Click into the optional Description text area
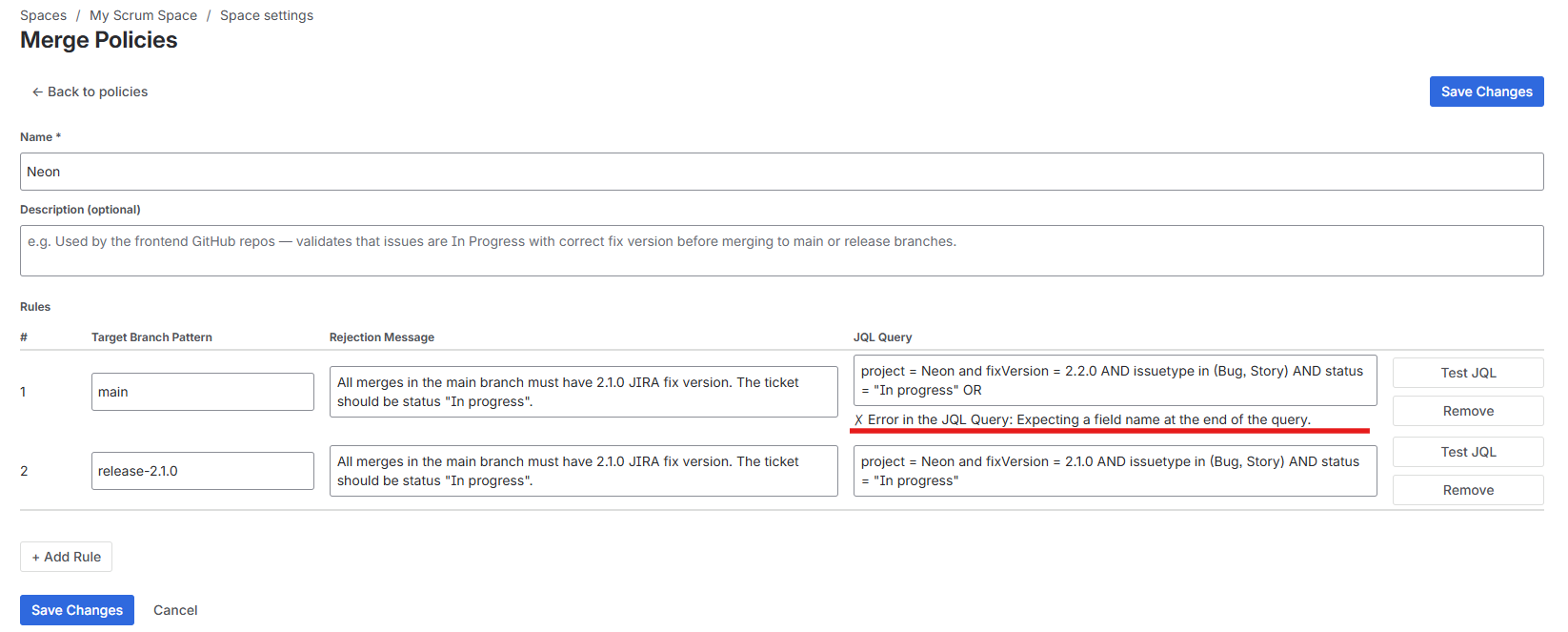 [x=781, y=251]
